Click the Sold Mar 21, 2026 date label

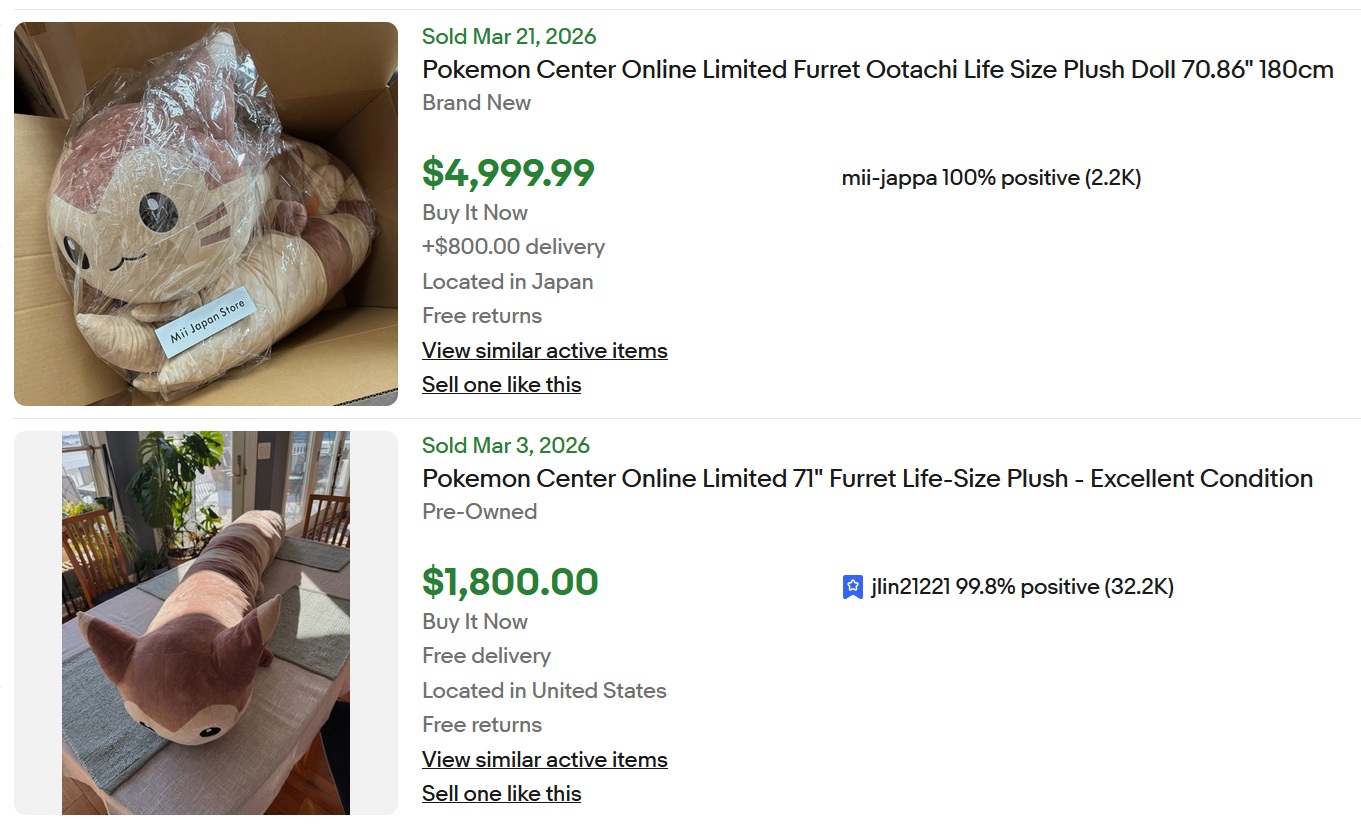508,37
